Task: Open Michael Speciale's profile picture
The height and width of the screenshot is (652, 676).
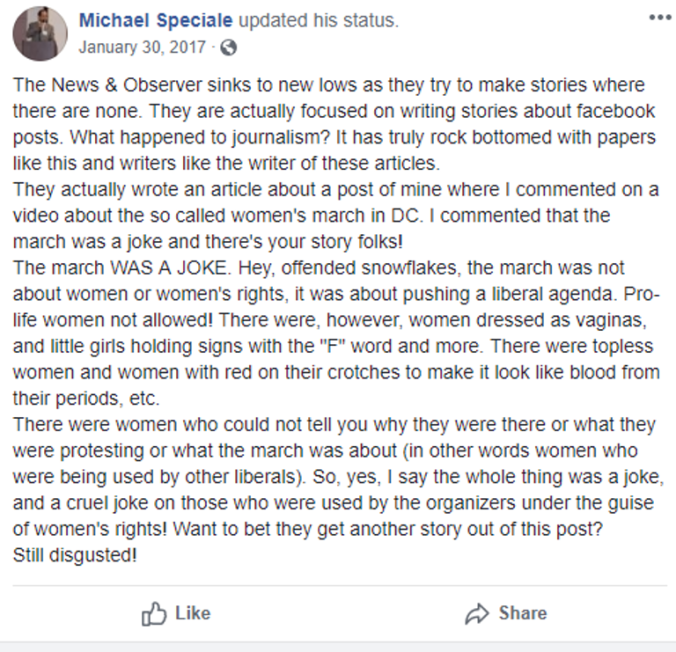Action: pyautogui.click(x=40, y=33)
